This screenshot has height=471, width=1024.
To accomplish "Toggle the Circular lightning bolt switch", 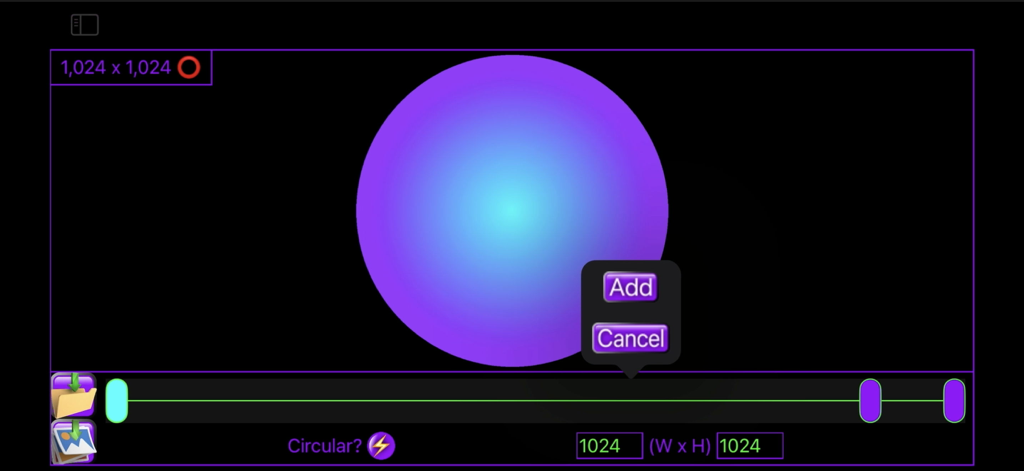I will click(x=381, y=446).
